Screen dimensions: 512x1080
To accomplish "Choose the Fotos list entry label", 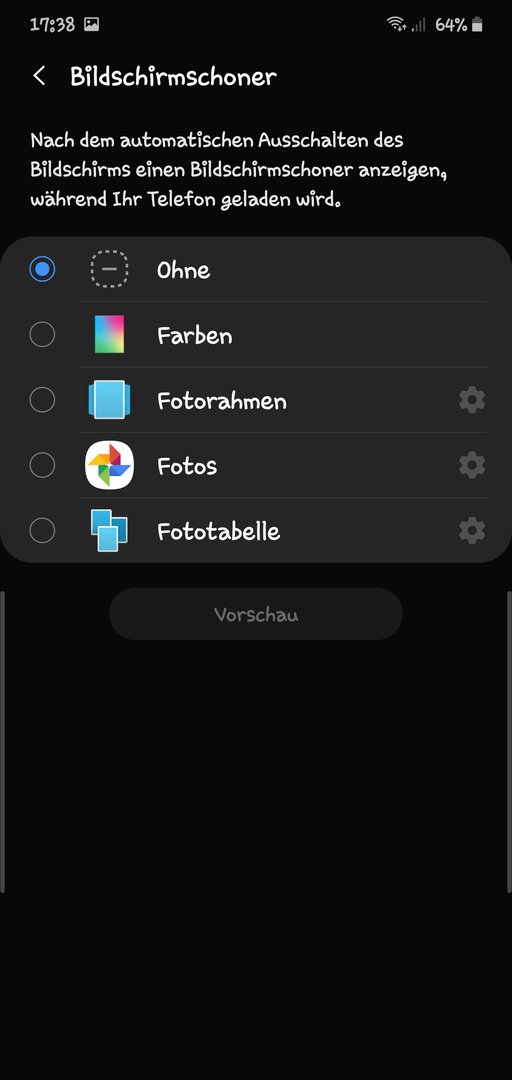I will pos(187,466).
